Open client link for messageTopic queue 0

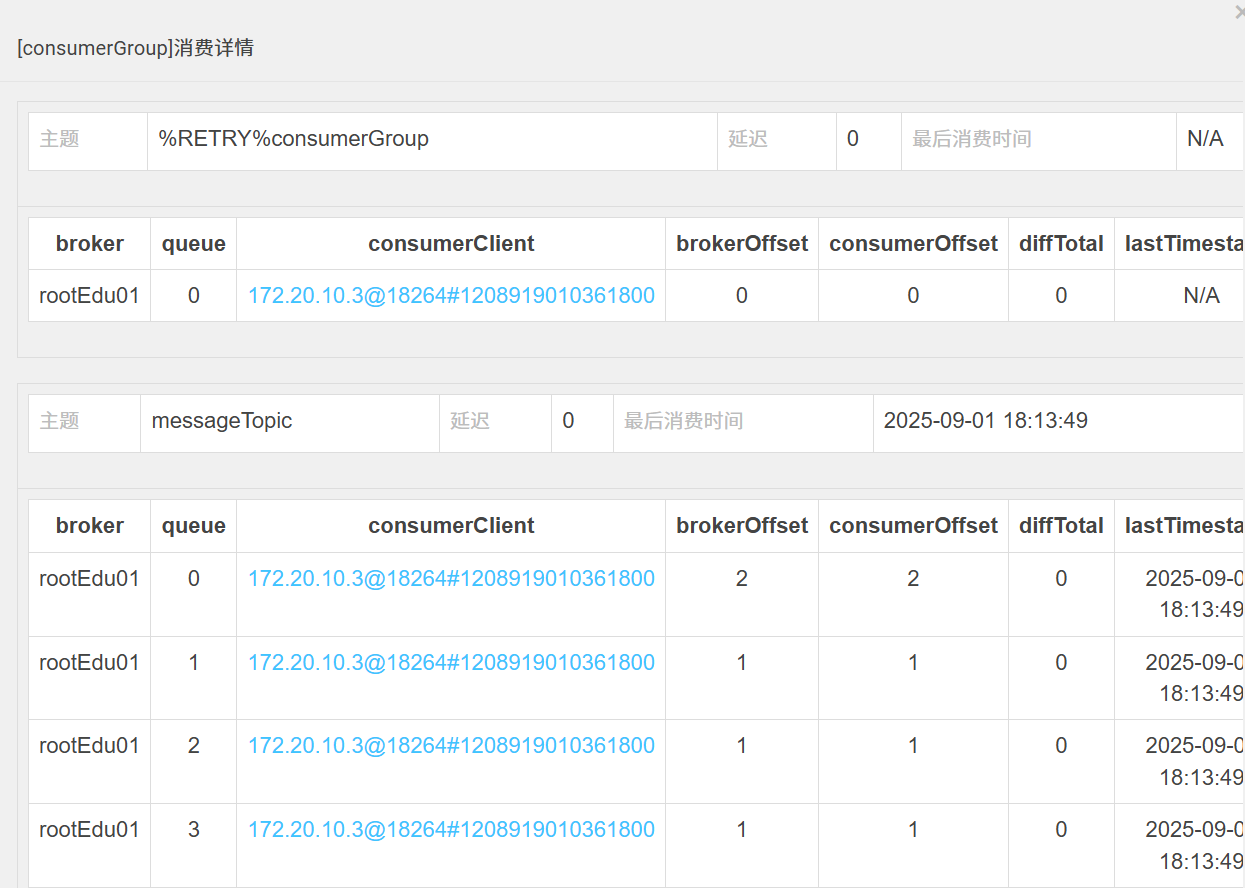pyautogui.click(x=451, y=579)
